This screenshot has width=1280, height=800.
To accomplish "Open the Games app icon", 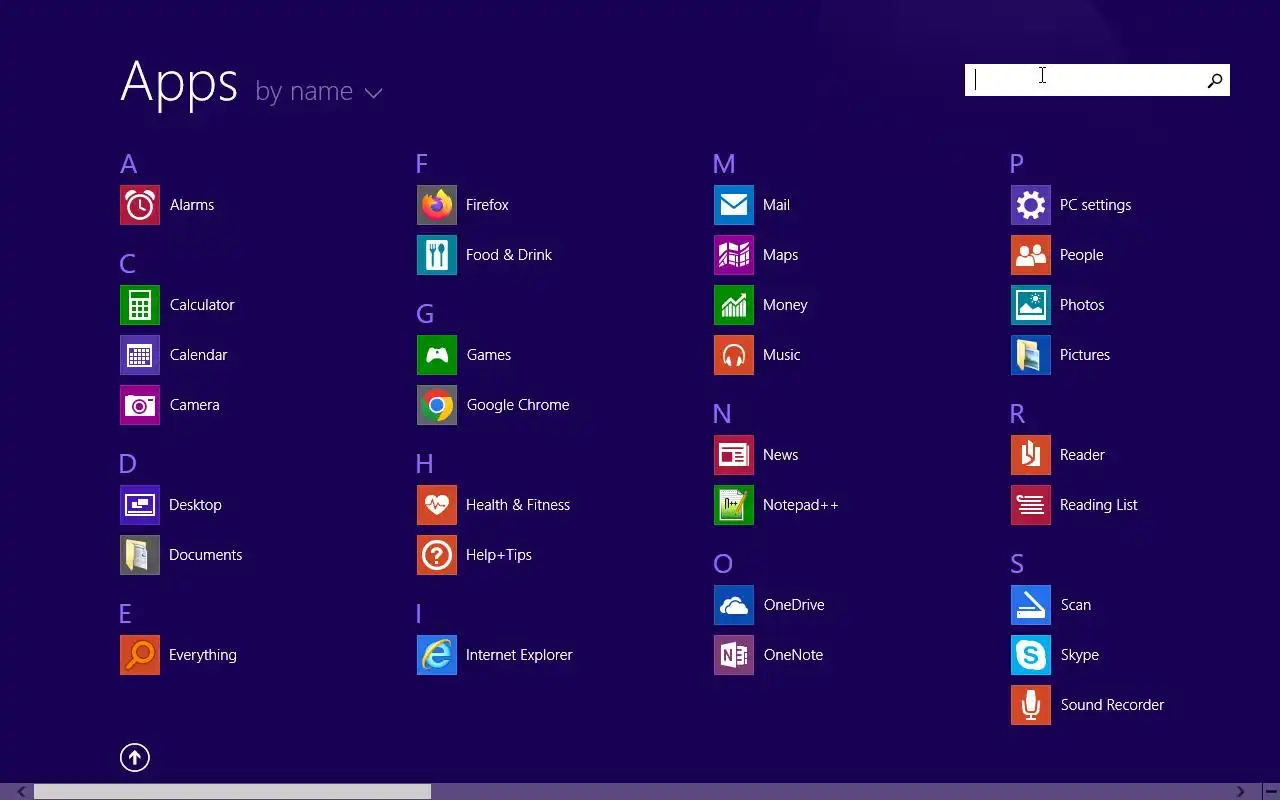I will [437, 355].
